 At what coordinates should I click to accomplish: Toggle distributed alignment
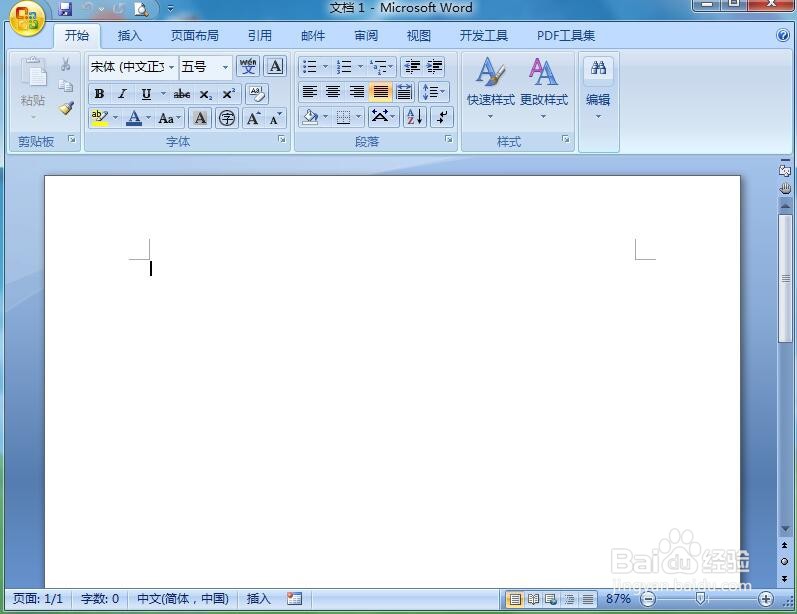[x=404, y=92]
